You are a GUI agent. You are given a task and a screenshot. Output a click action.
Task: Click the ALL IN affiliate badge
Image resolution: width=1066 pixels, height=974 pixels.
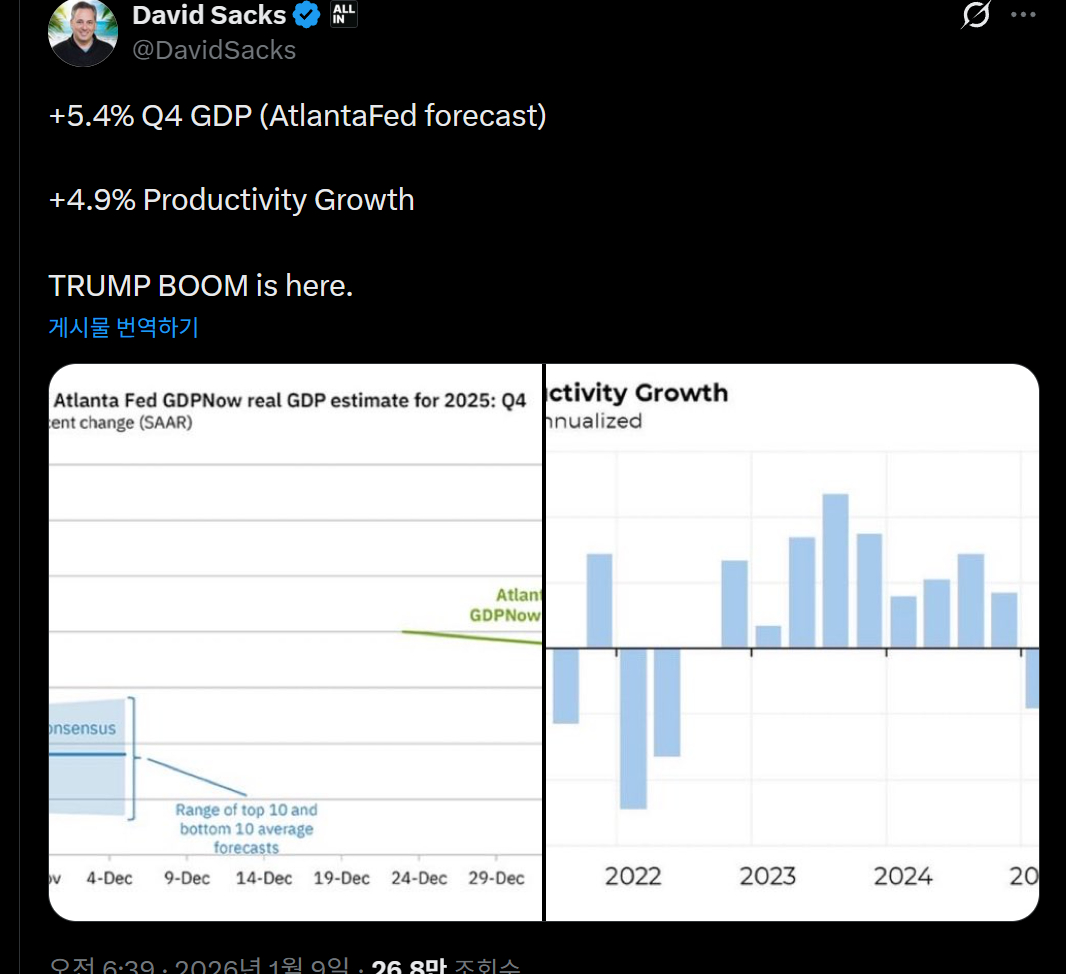(x=343, y=15)
